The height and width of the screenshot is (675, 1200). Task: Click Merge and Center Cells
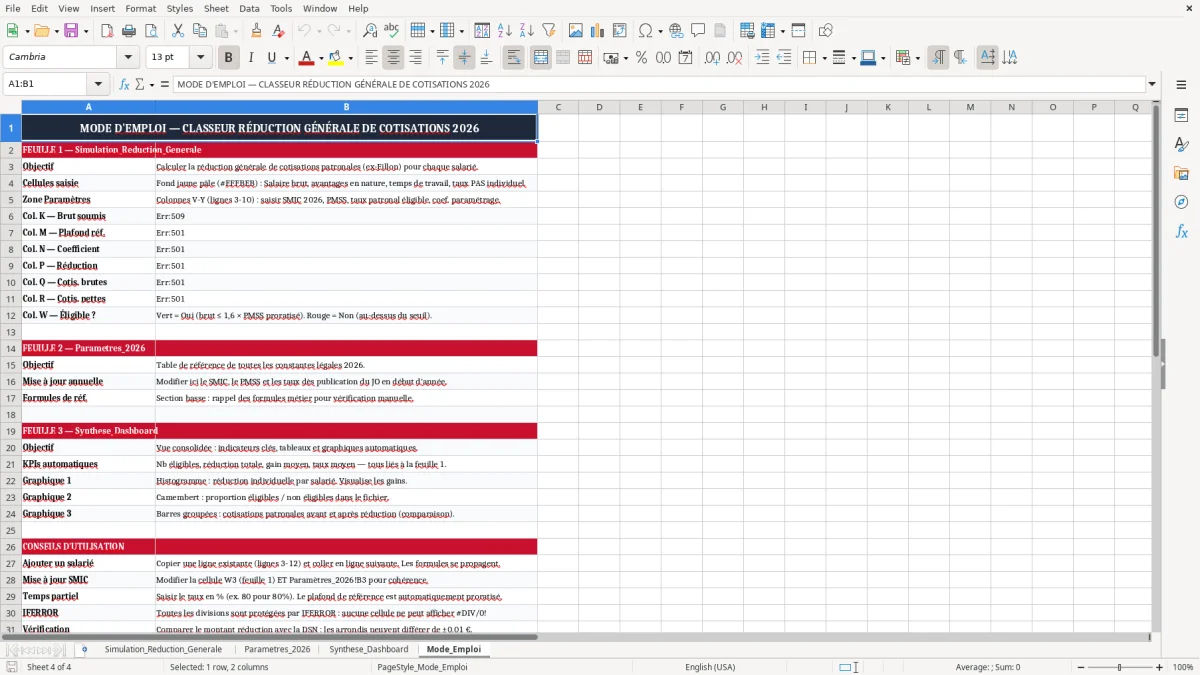(x=541, y=58)
